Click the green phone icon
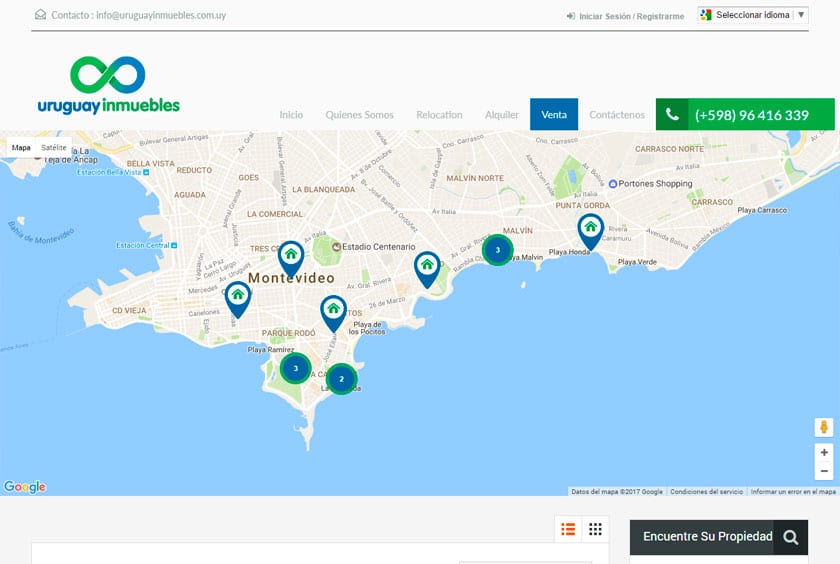This screenshot has height=564, width=840. point(672,114)
